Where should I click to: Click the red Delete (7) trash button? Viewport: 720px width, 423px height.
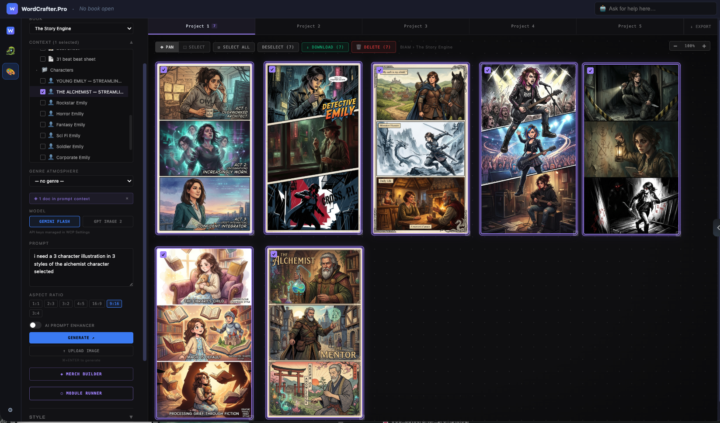coord(373,47)
